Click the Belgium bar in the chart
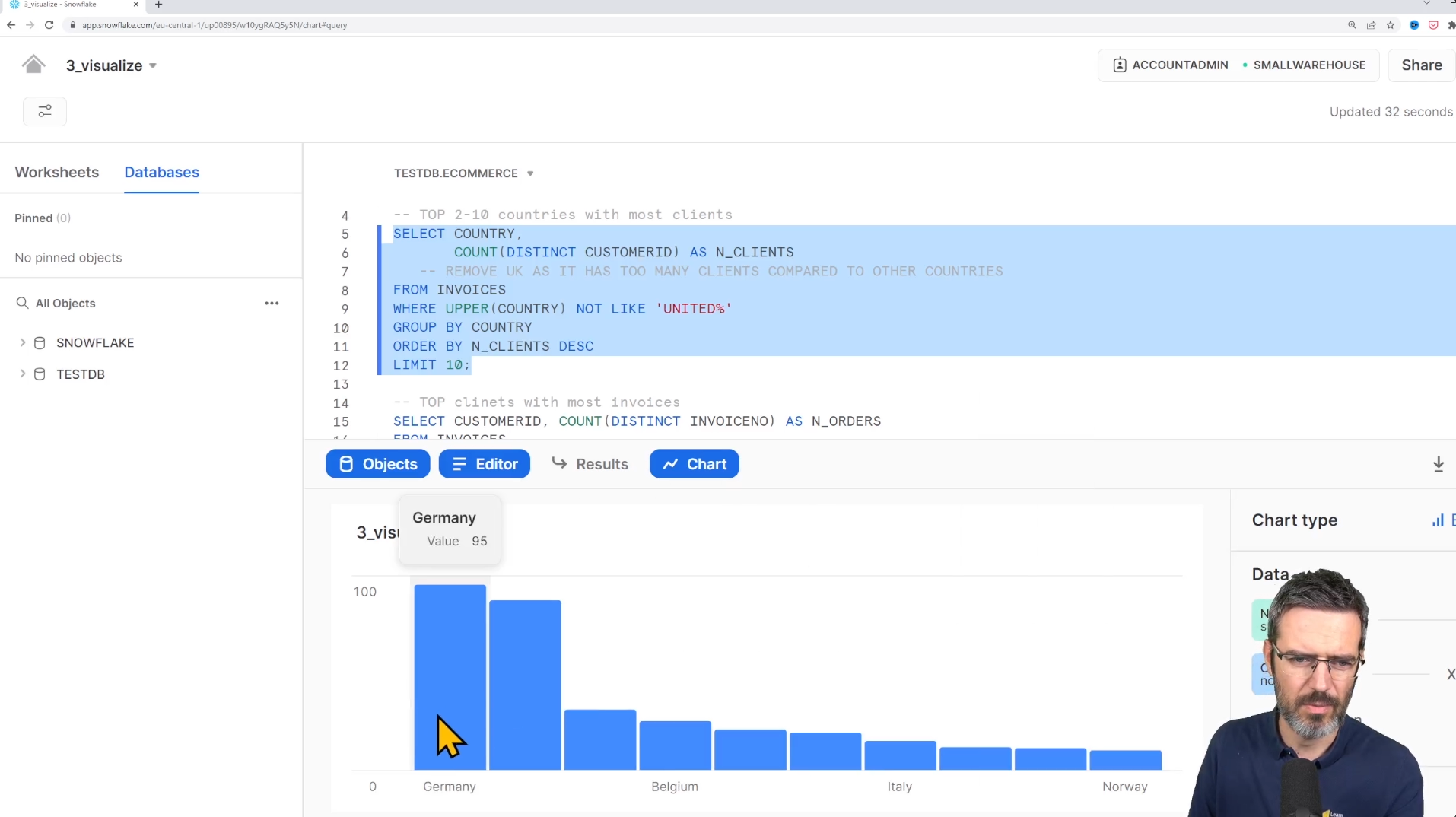The width and height of the screenshot is (1456, 817). (676, 745)
